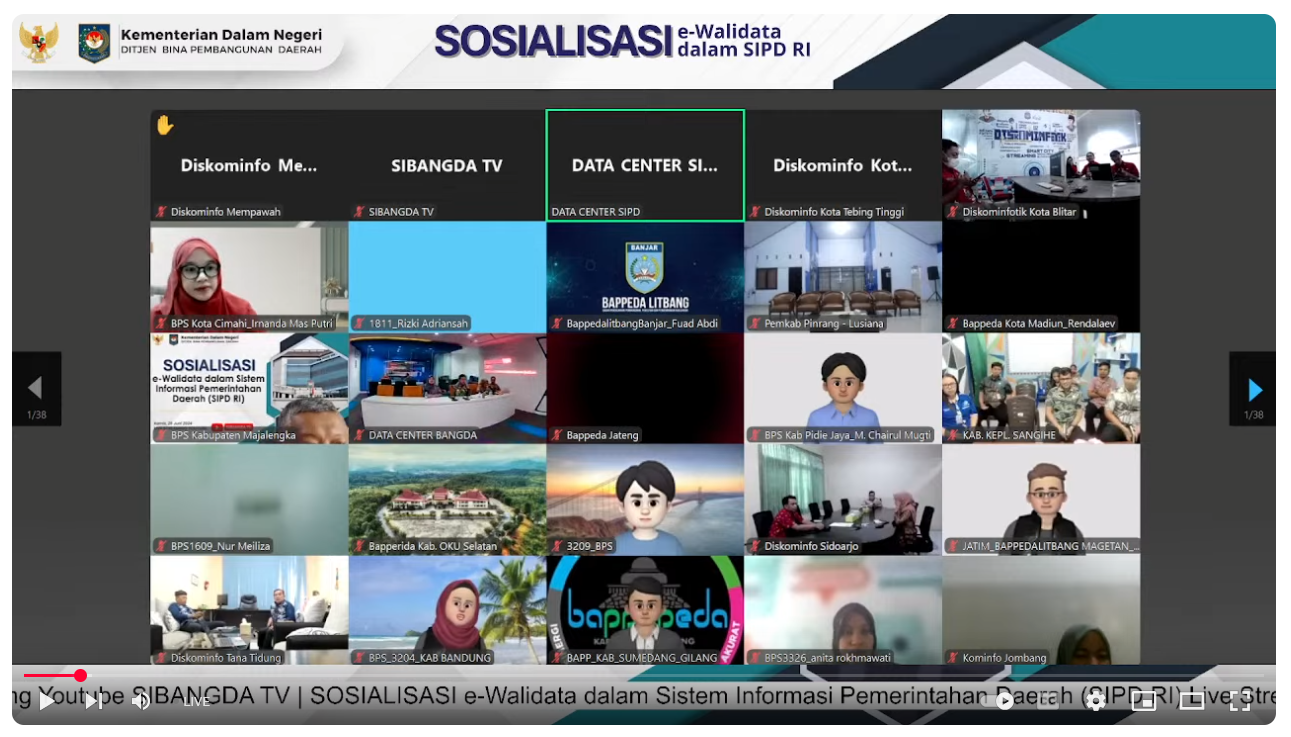Click the muted mic icon beside SIBANGDA TV
The image size is (1291, 737).
pos(360,212)
